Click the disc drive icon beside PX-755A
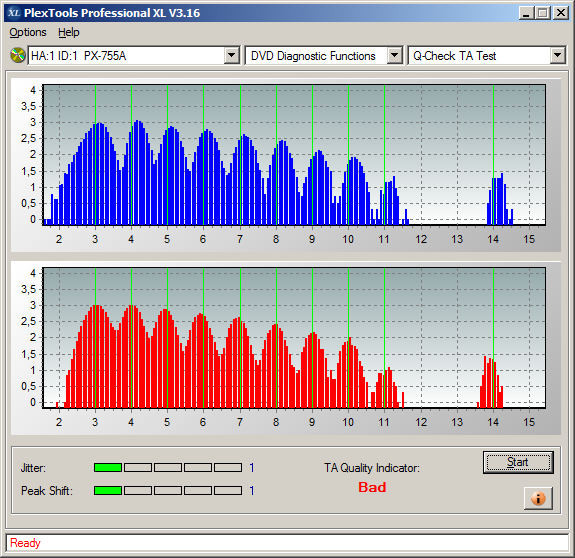This screenshot has width=575, height=558. coord(17,56)
